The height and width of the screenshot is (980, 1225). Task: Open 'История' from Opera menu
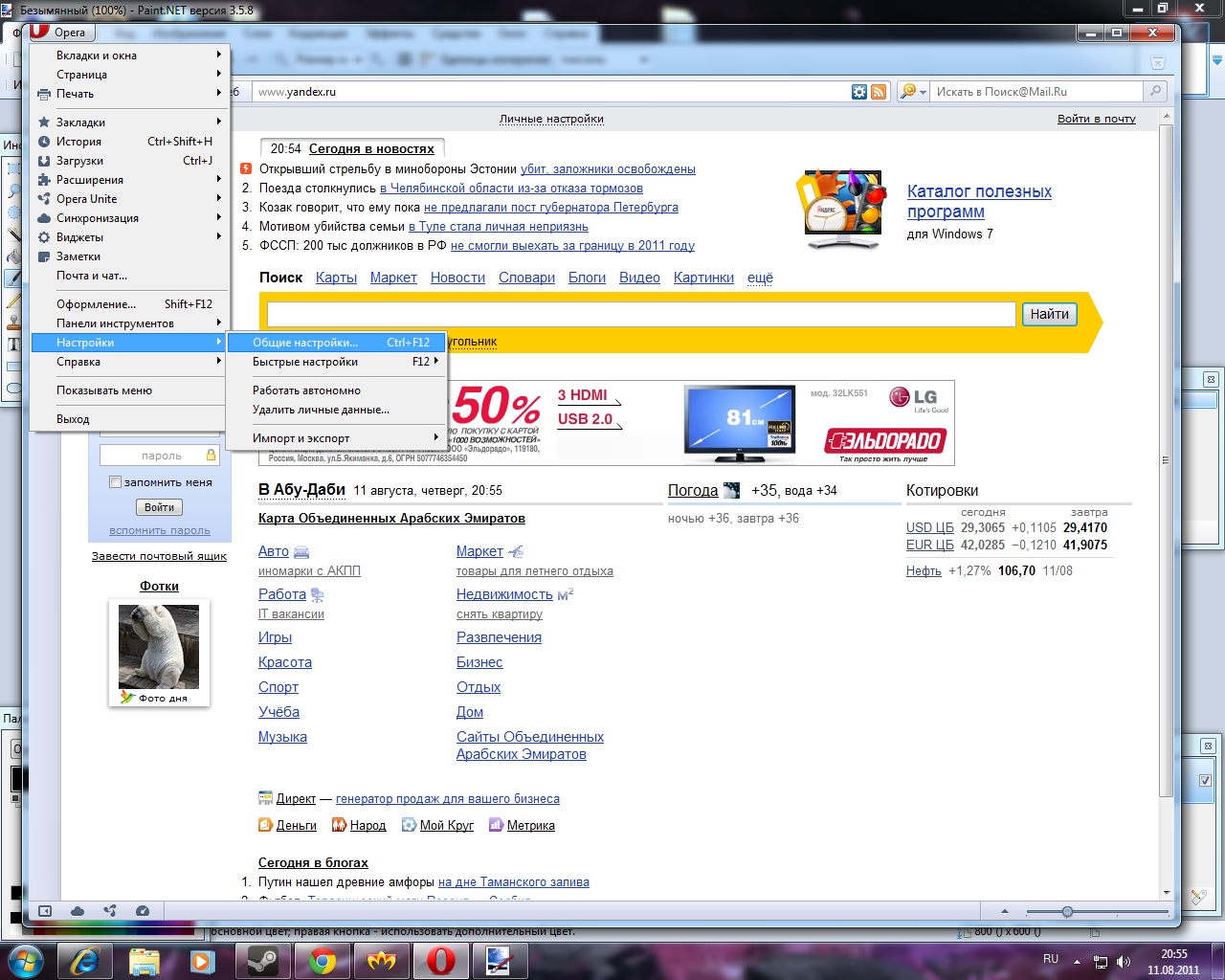[x=130, y=142]
